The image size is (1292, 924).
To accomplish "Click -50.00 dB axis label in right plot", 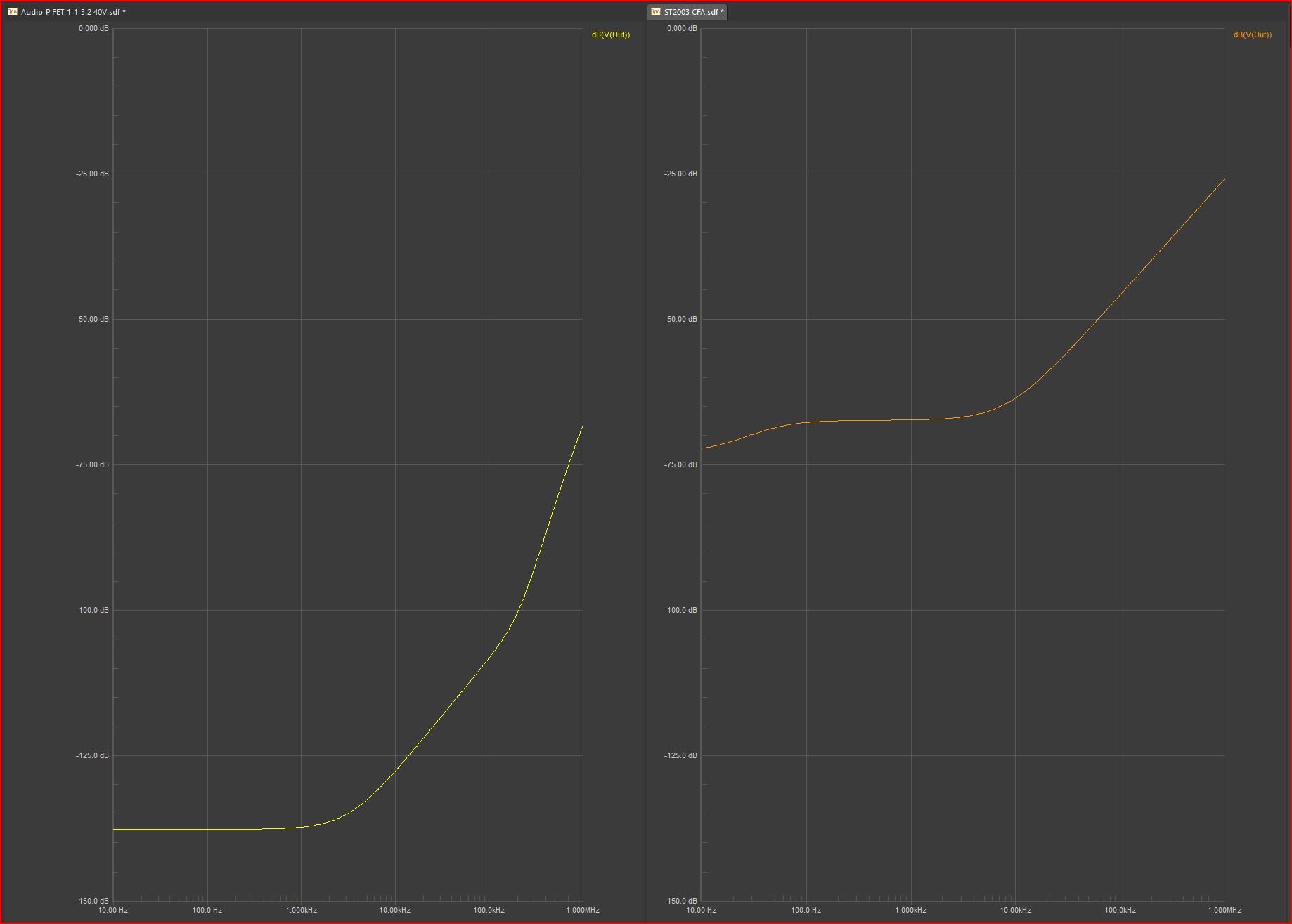I will click(x=680, y=319).
